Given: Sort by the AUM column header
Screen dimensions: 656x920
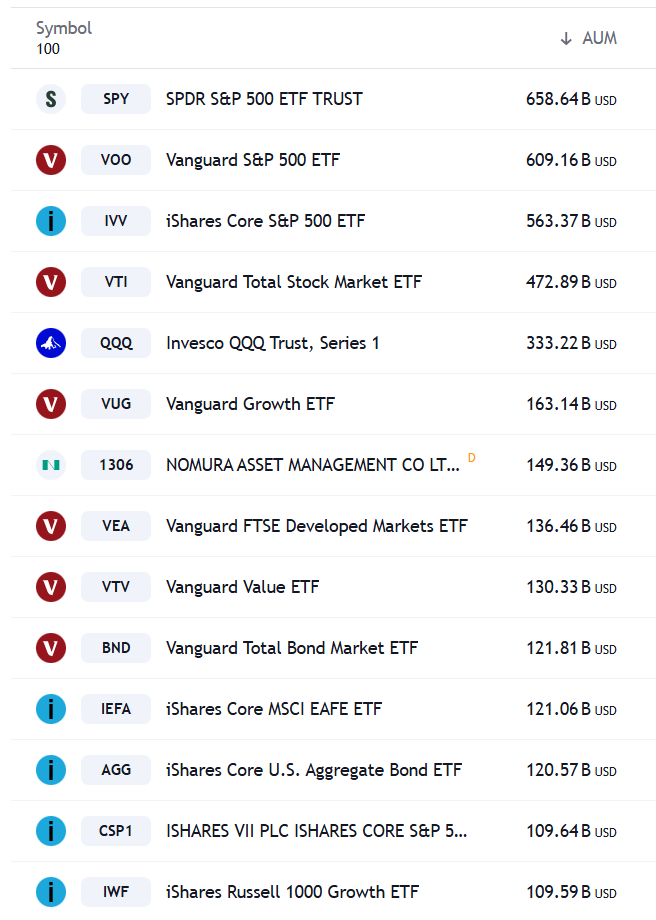Looking at the screenshot, I should click(x=589, y=38).
